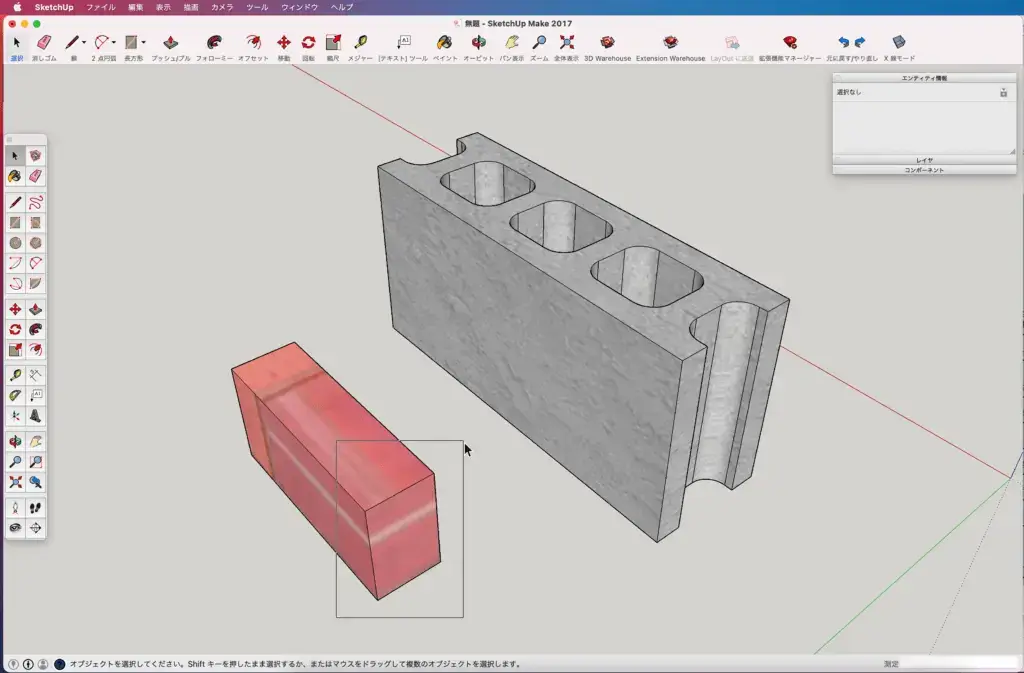
Task: Open Extension Warehouse from toolbar
Action: tap(670, 43)
